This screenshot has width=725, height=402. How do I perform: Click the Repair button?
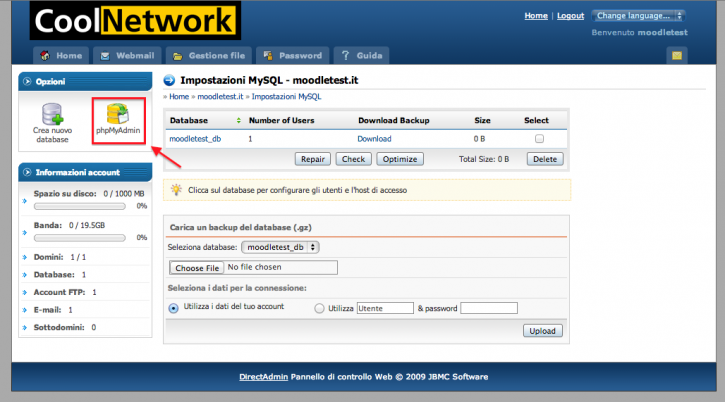click(x=313, y=159)
